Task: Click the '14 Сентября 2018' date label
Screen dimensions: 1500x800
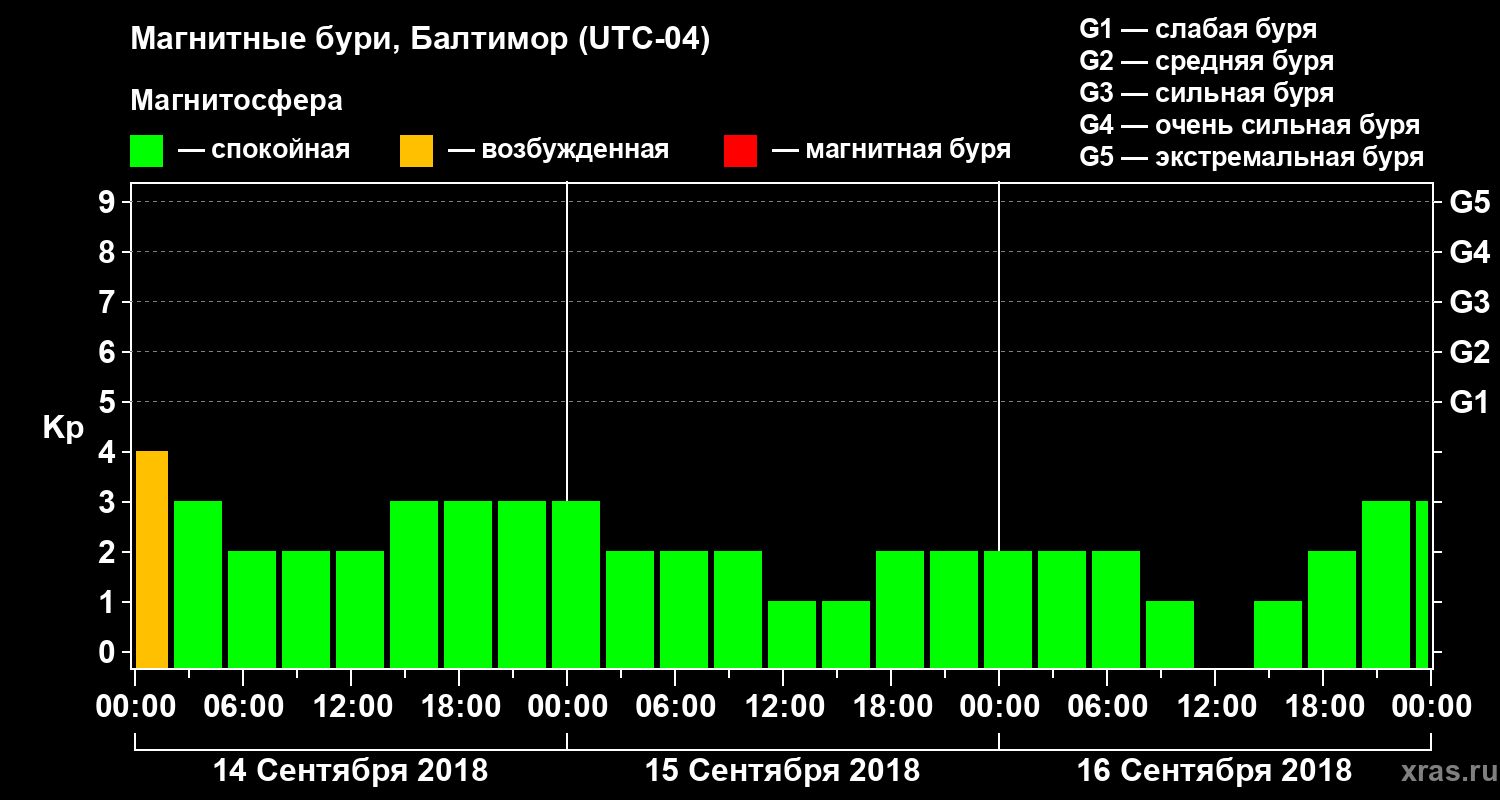Action: 351,771
